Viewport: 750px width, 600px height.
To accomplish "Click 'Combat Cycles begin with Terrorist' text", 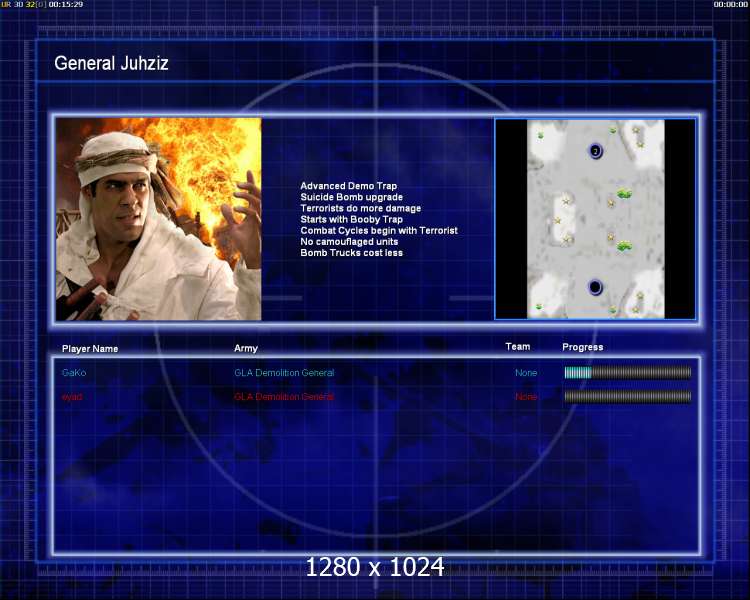I will pyautogui.click(x=379, y=230).
